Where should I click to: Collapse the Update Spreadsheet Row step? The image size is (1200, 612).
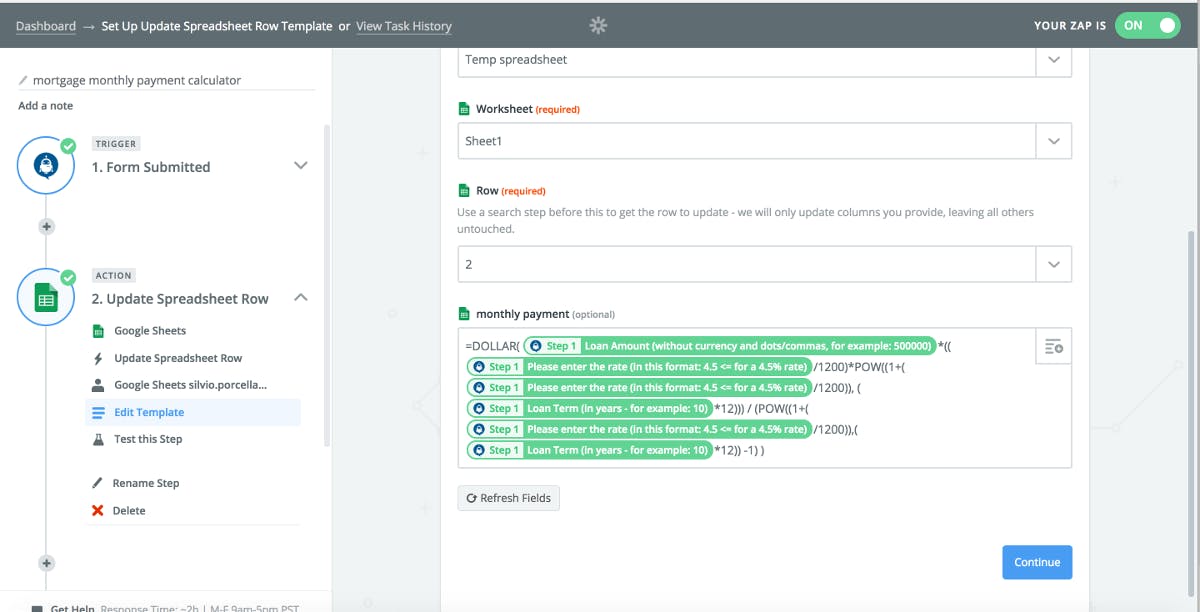tap(300, 298)
